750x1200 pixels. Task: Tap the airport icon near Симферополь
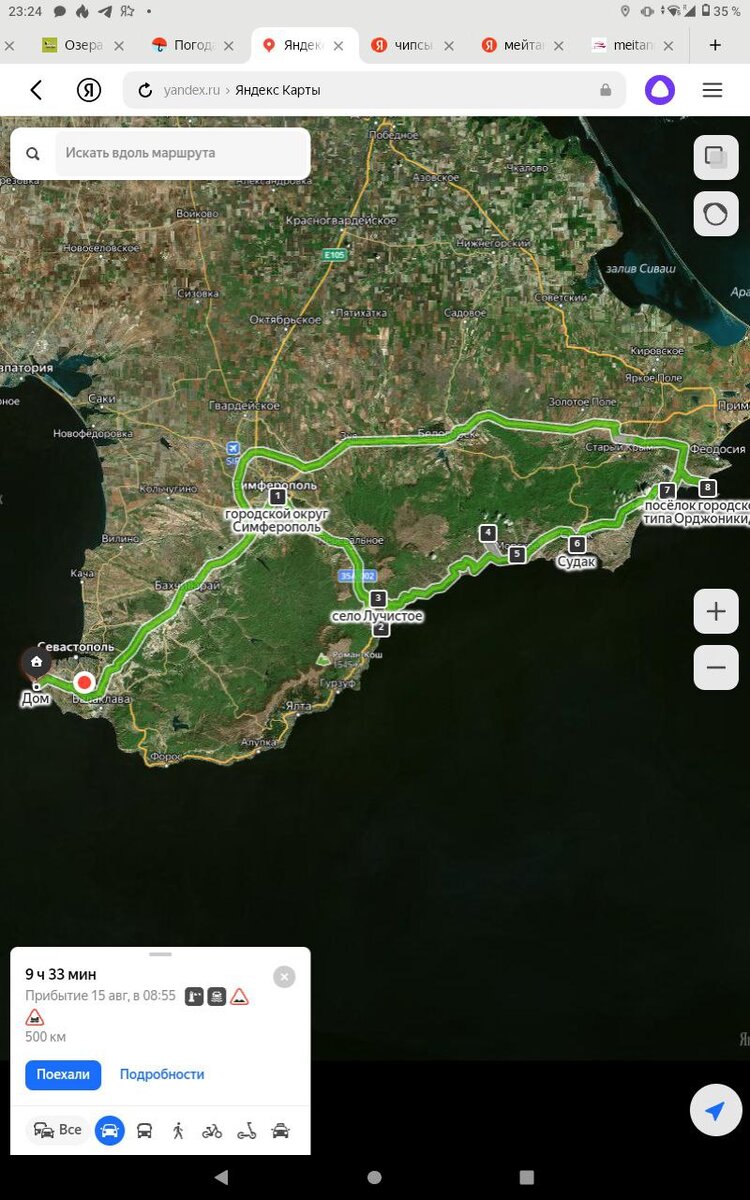(234, 448)
